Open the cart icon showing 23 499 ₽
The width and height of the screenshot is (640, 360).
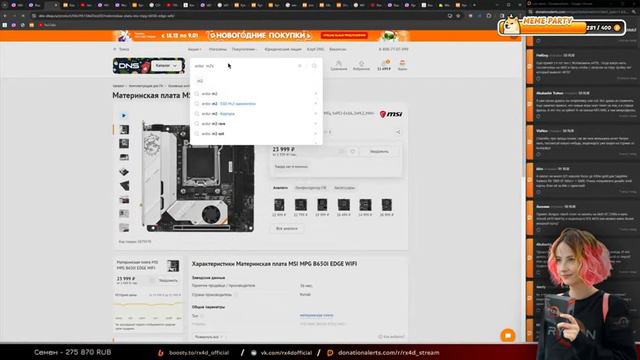point(384,65)
